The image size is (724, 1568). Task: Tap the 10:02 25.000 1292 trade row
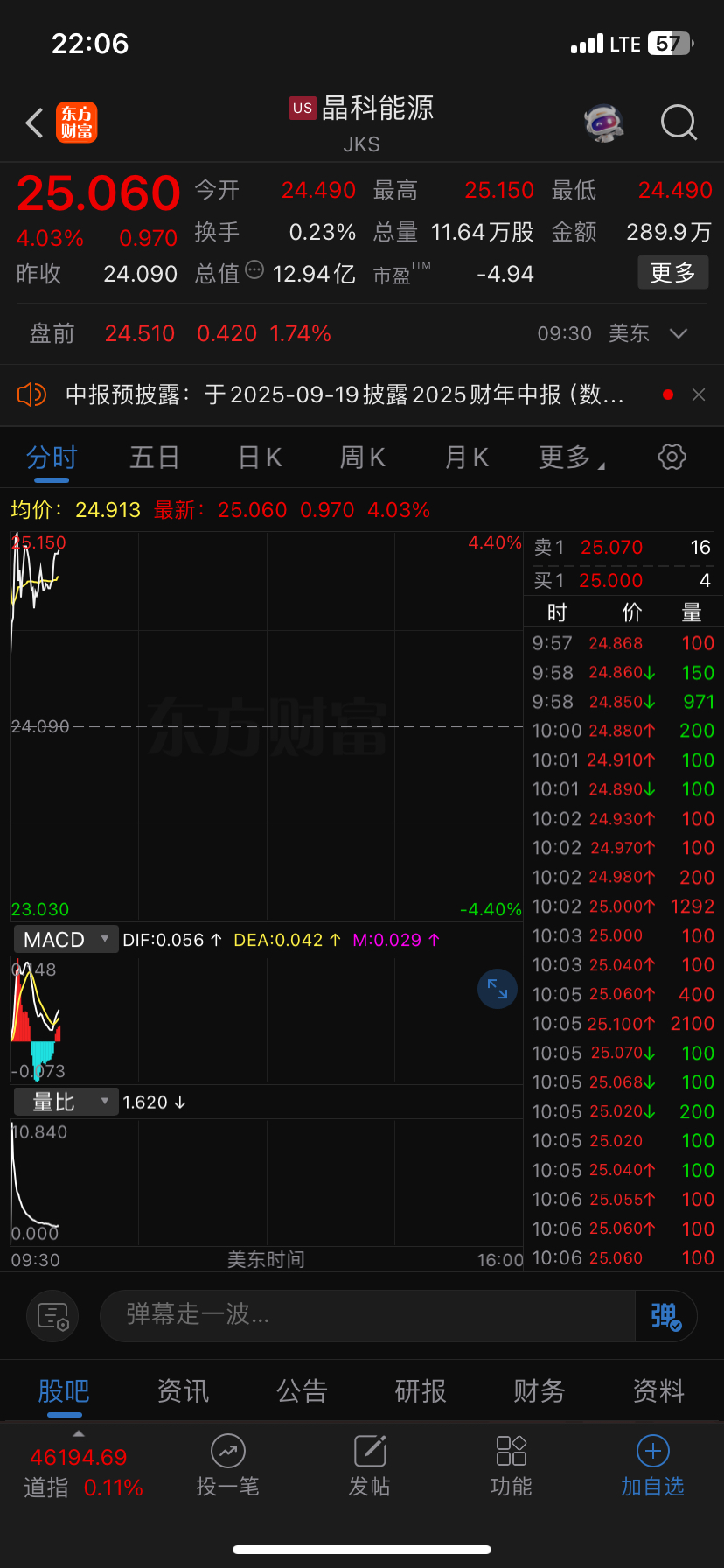[x=623, y=906]
